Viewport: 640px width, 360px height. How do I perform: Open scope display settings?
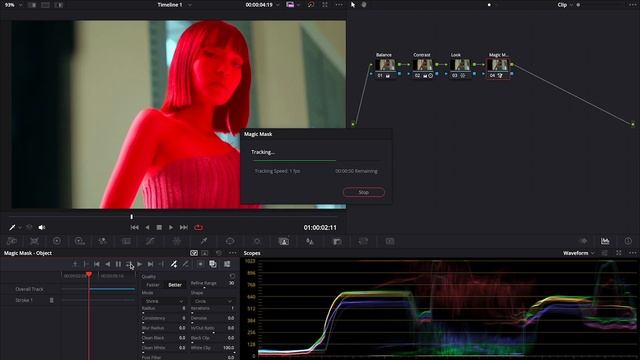605,253
